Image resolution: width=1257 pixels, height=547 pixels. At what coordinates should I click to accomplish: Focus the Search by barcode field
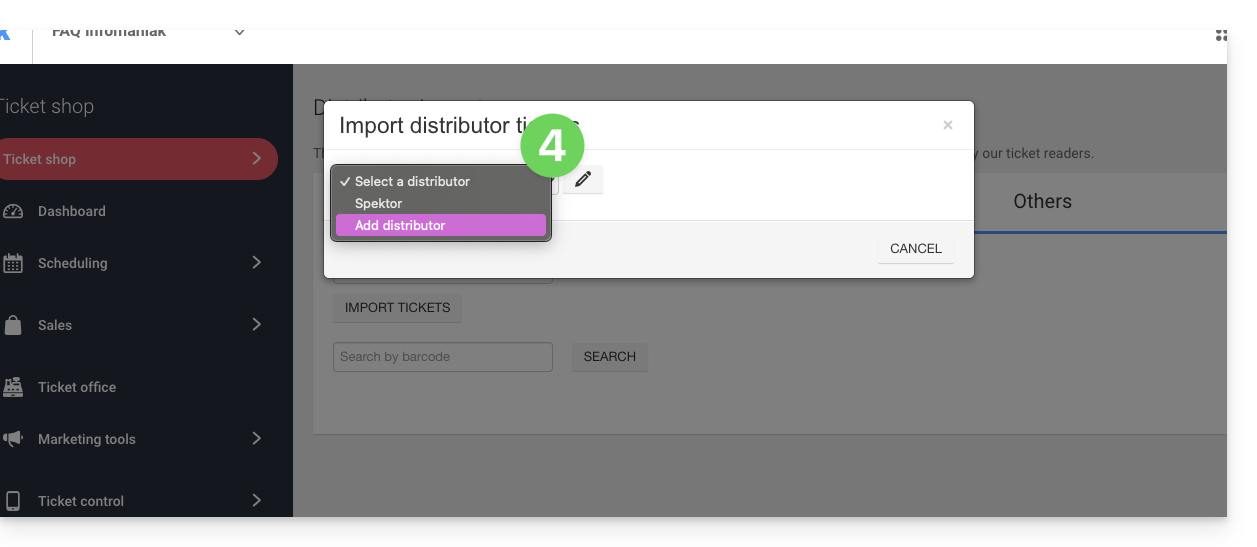coord(442,357)
